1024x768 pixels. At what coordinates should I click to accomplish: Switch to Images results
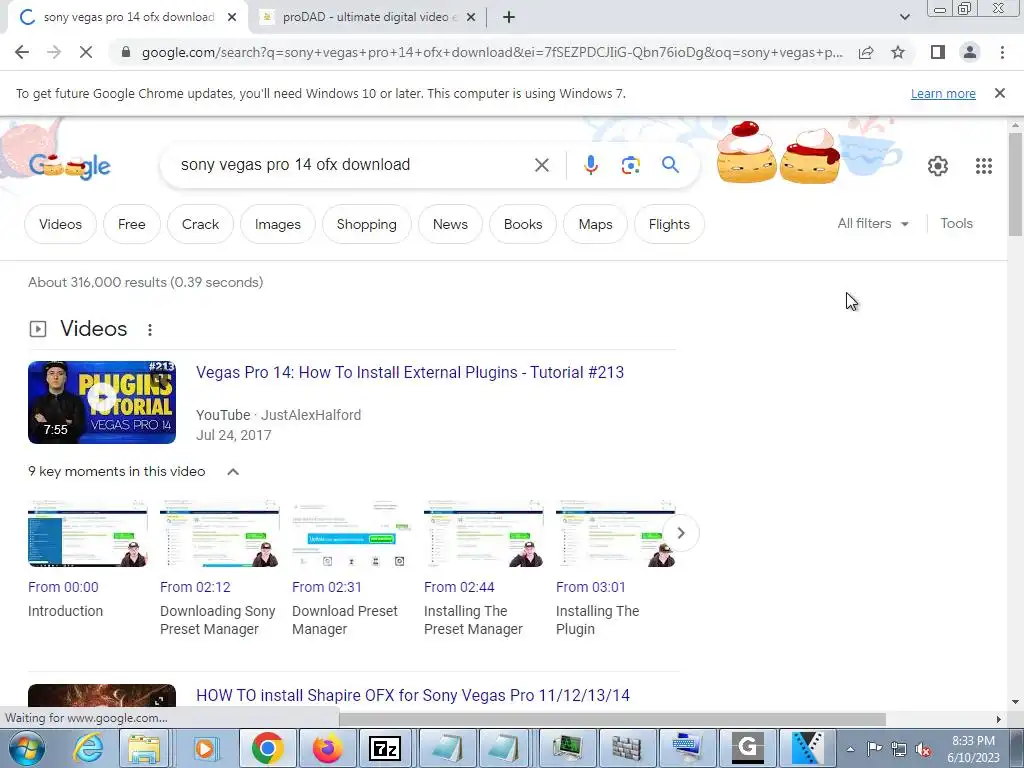278,224
